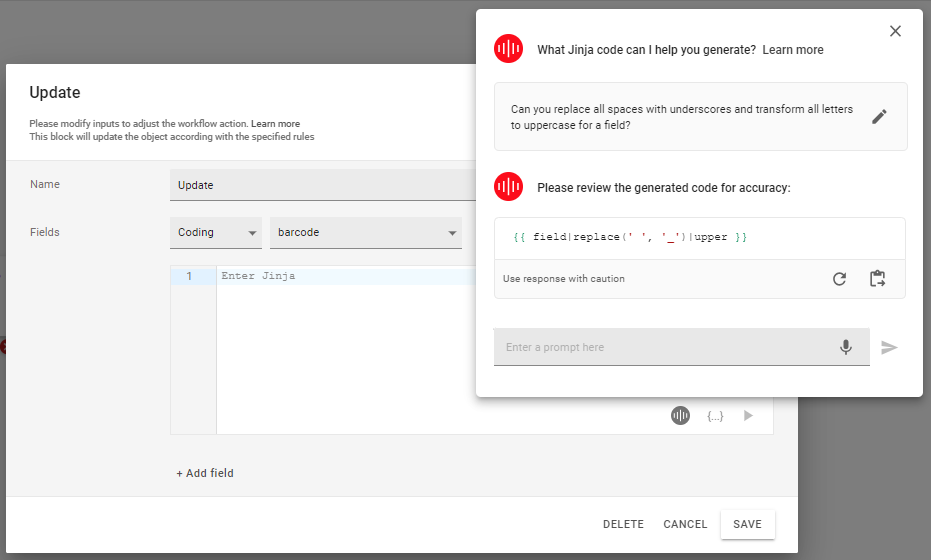Click DELETE to remove the block
The width and height of the screenshot is (931, 560).
tap(623, 524)
